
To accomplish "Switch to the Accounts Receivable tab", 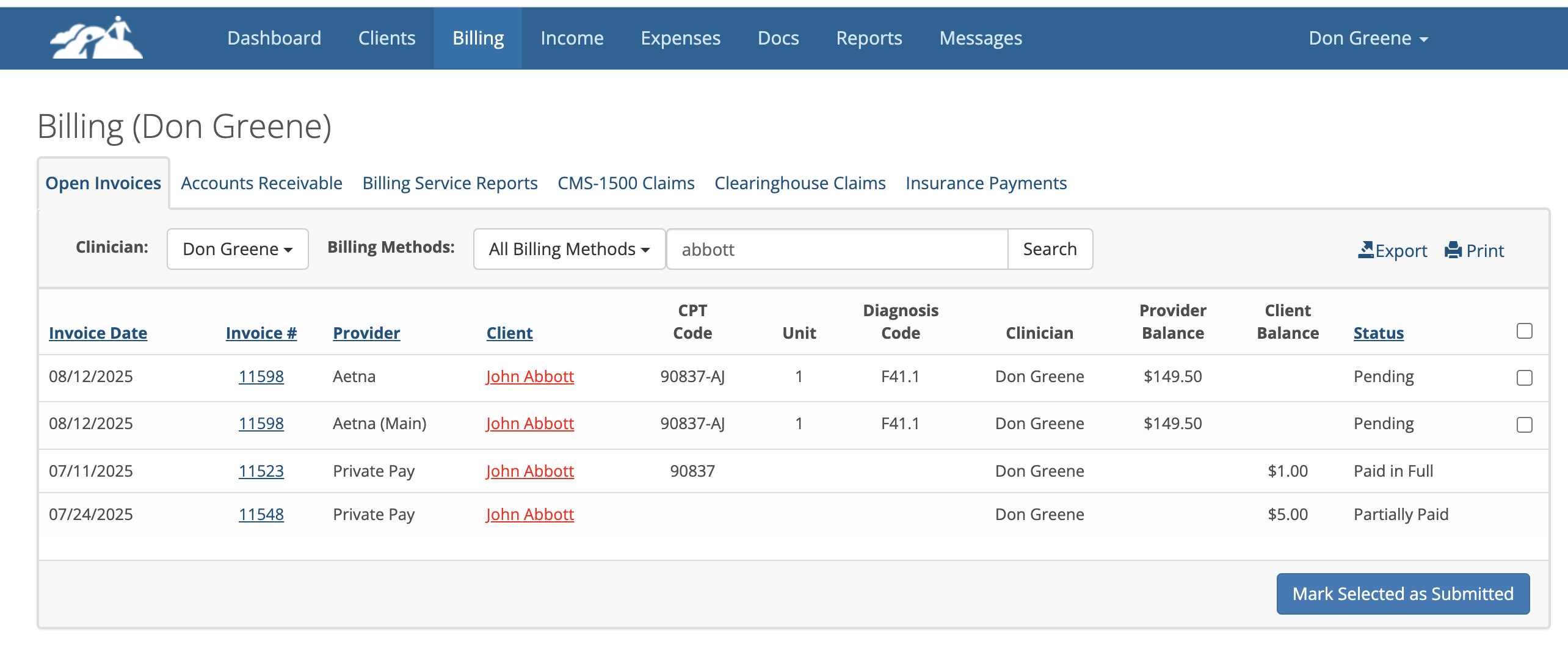I will click(261, 183).
